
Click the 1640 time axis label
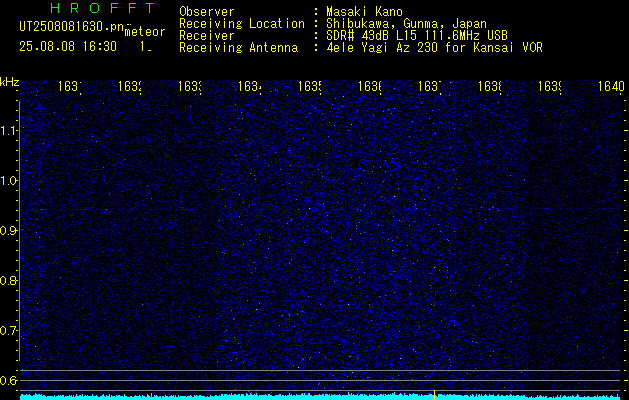pos(611,86)
